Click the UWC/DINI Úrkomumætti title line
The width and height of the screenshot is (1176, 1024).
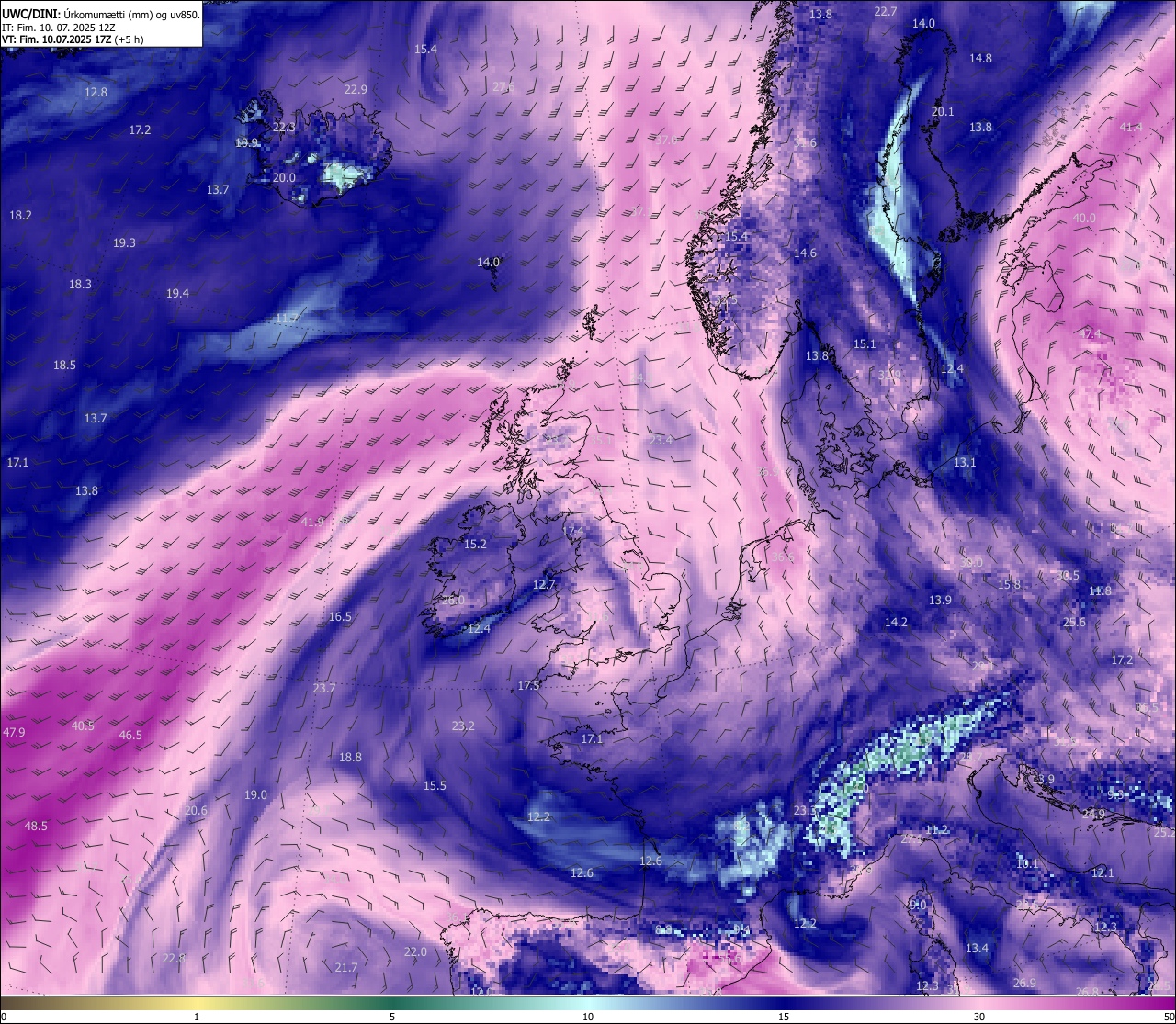[x=101, y=14]
